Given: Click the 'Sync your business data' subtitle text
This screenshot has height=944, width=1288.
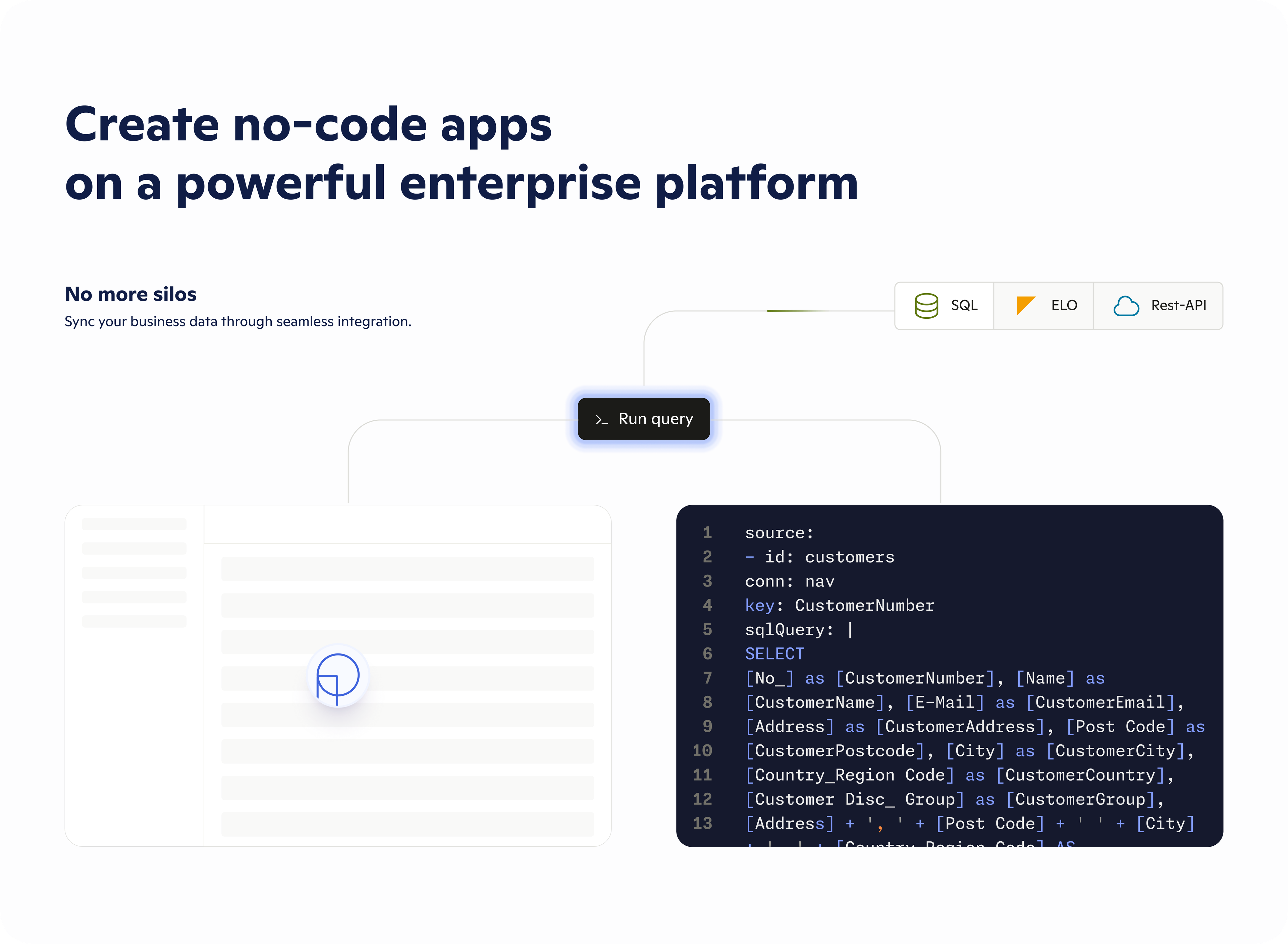Looking at the screenshot, I should click(237, 322).
